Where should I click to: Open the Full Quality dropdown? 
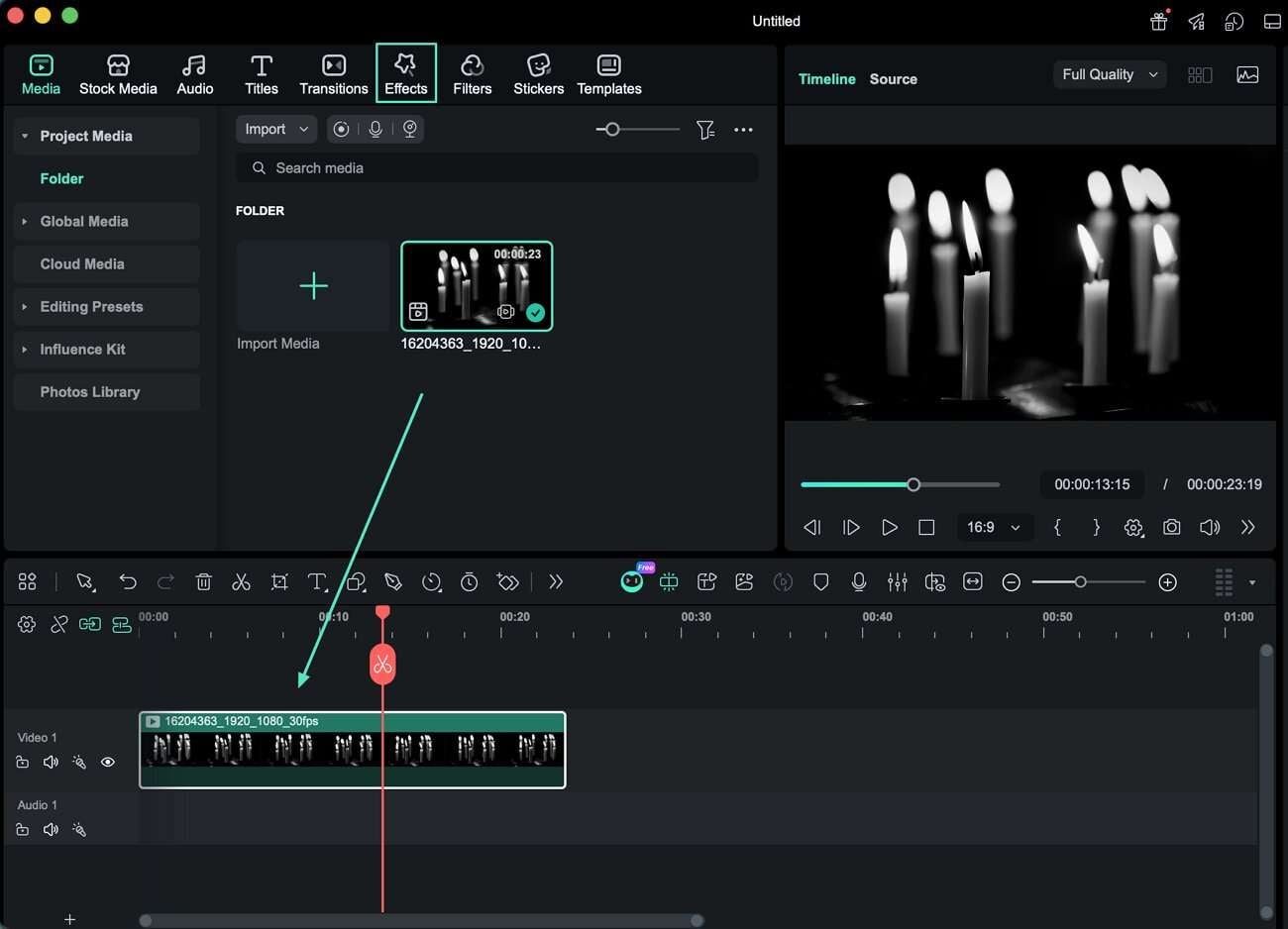1109,74
